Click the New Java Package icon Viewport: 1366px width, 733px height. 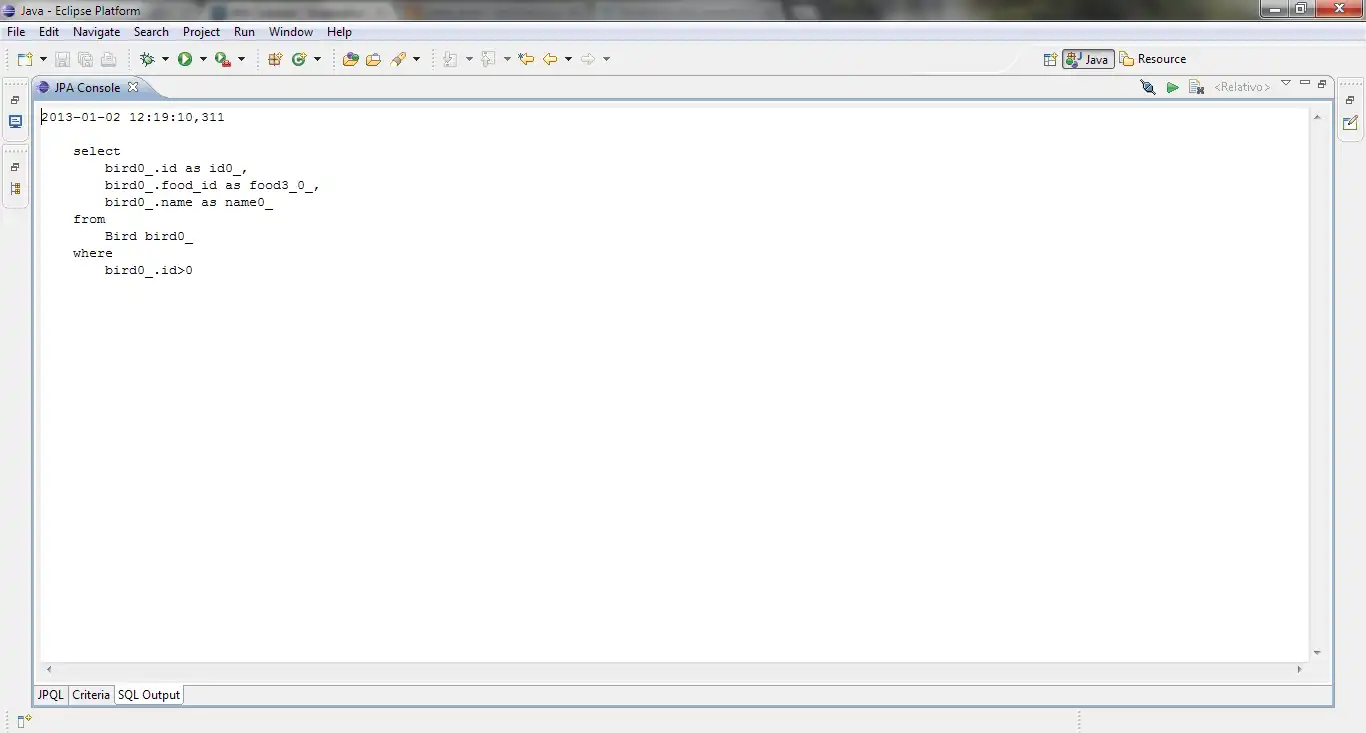point(275,59)
